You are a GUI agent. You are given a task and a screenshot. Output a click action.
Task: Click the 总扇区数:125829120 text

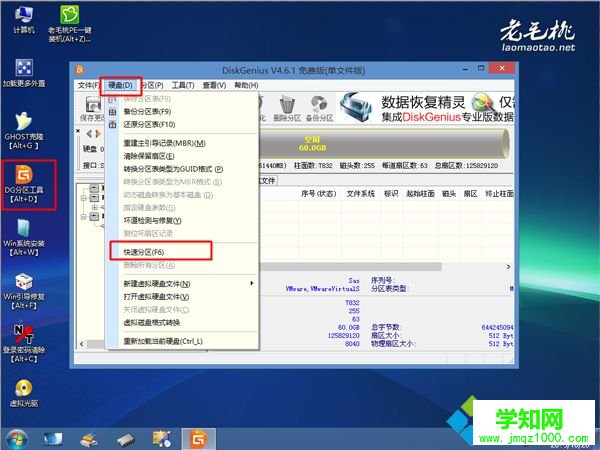coord(466,165)
